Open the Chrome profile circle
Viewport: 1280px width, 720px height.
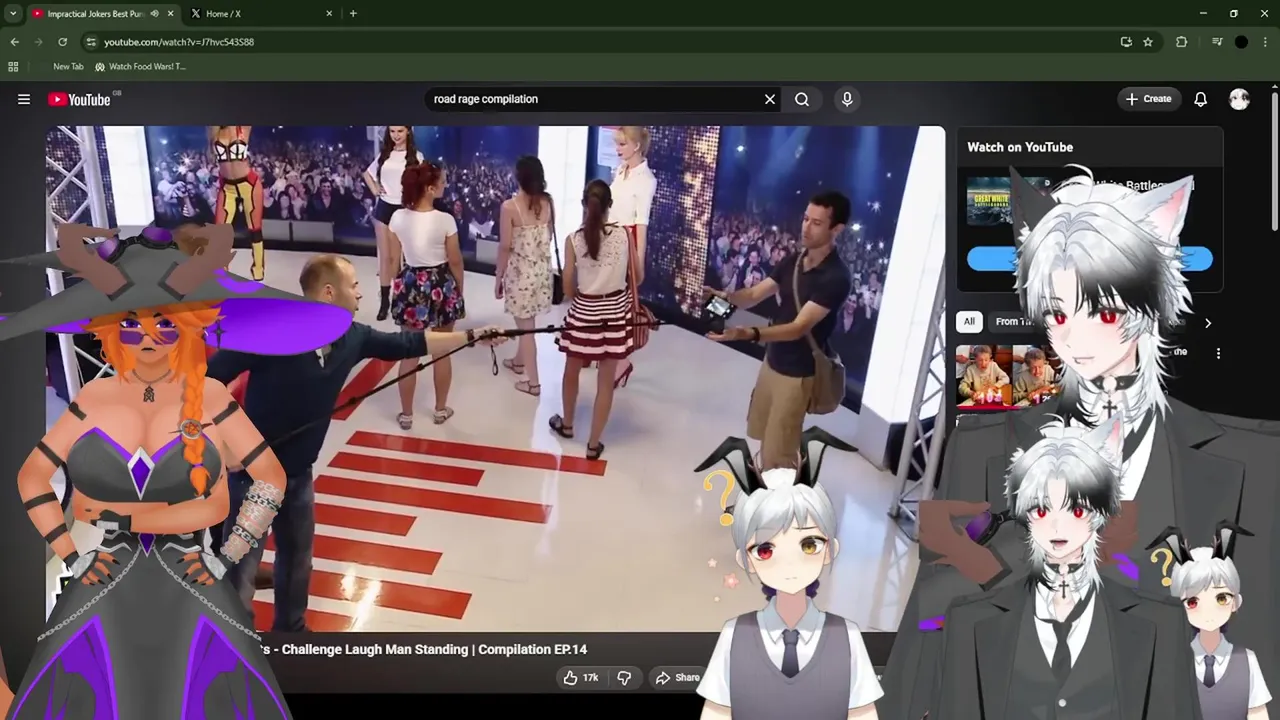[1241, 42]
